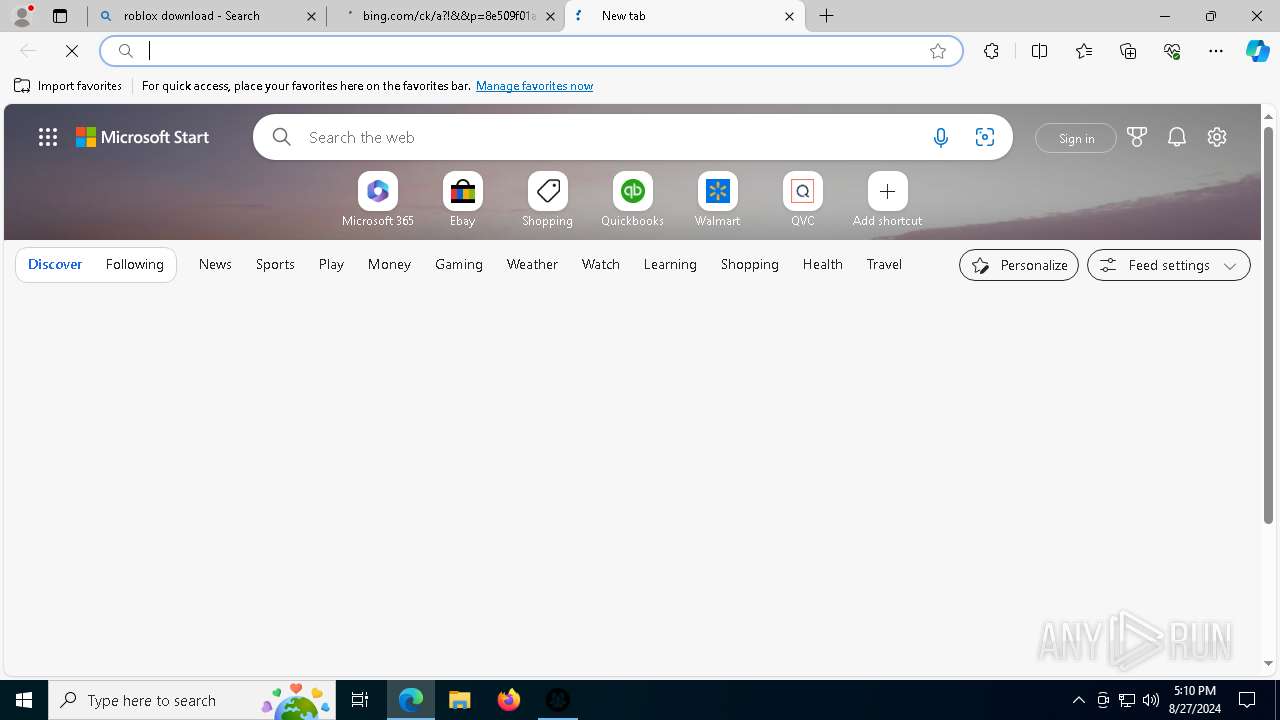
Task: Open Copilot sidebar icon
Action: click(1257, 51)
